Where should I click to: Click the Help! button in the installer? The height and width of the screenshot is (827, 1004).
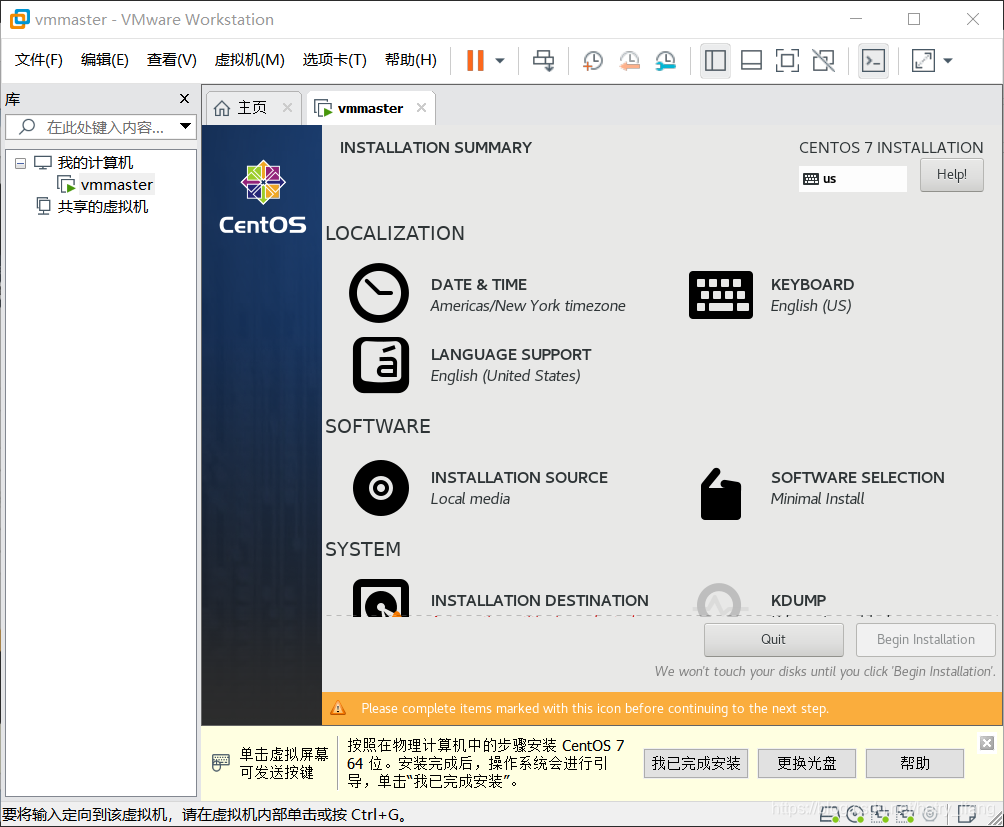(x=951, y=175)
